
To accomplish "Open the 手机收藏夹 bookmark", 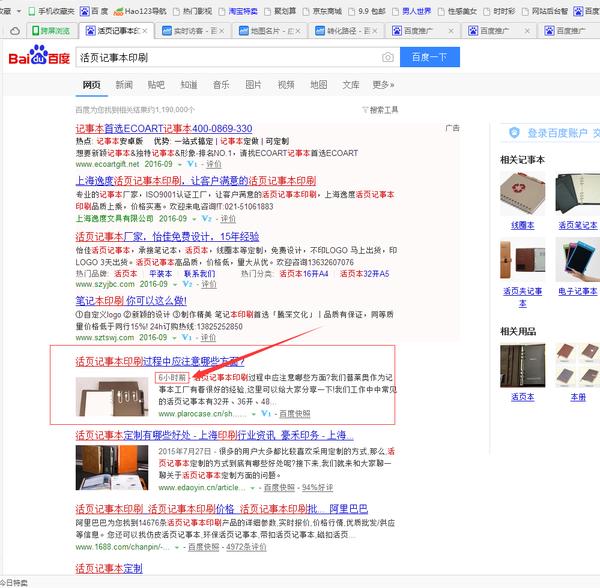I will (52, 11).
